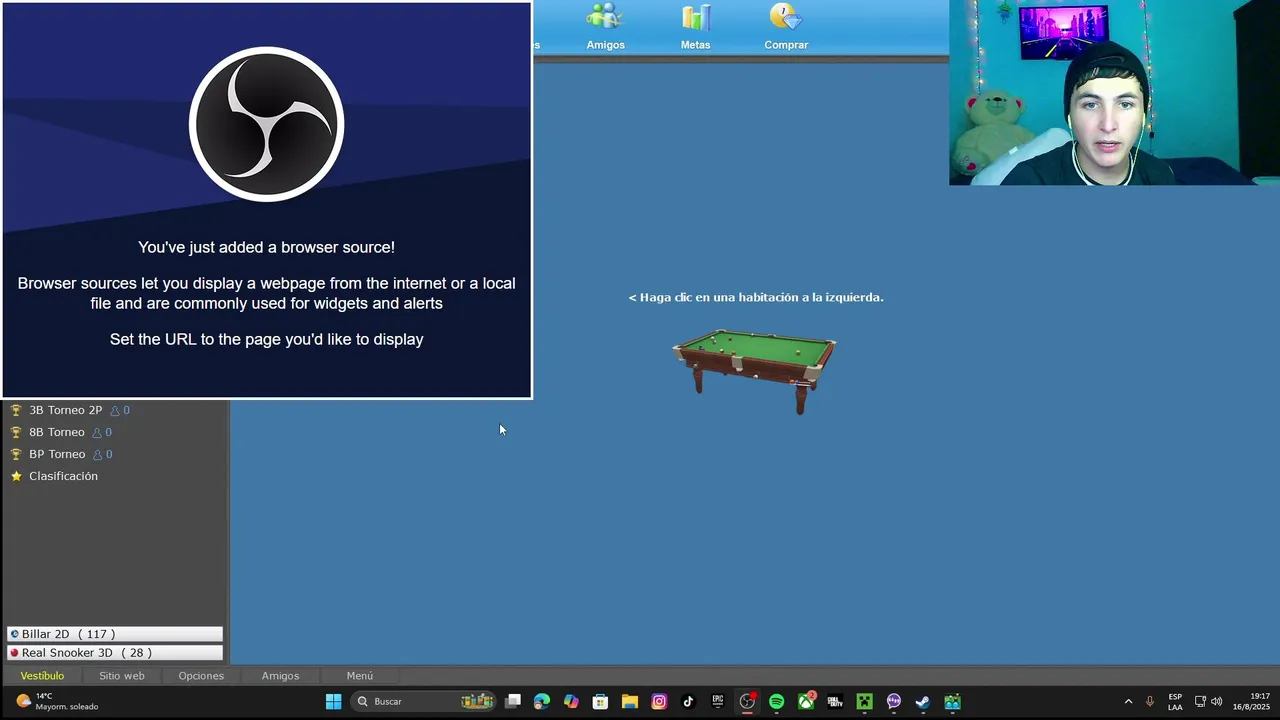This screenshot has height=720, width=1280.
Task: Open the last green game icon on taskbar
Action: [952, 702]
